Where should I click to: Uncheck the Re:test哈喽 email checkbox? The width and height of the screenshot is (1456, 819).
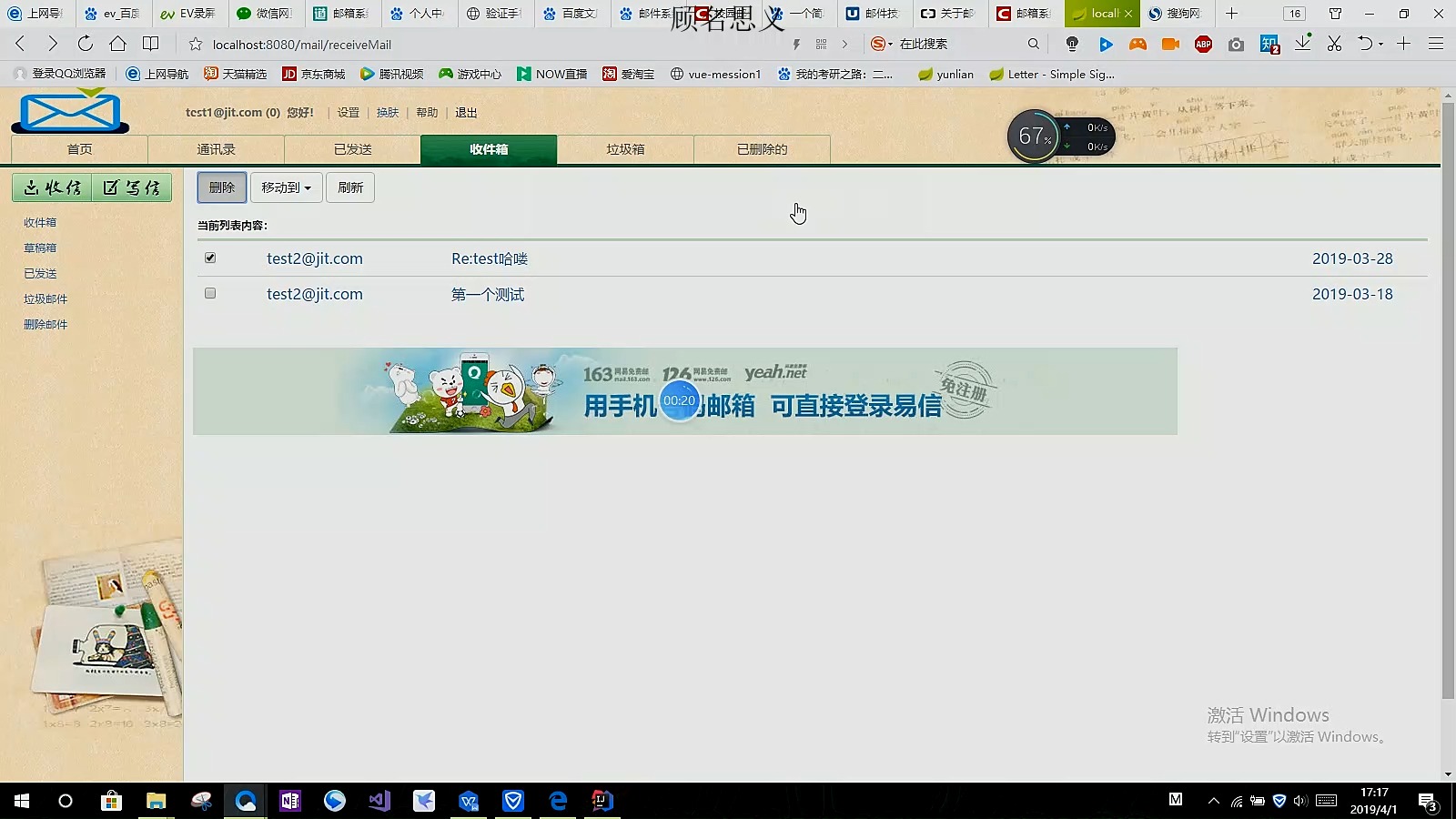(210, 258)
